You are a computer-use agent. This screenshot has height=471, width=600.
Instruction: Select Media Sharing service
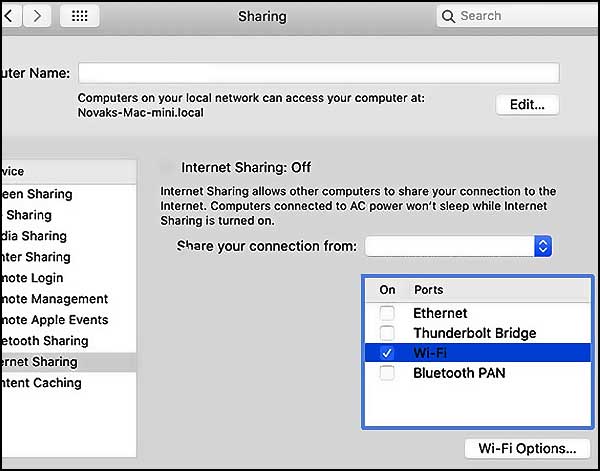[x=68, y=236]
